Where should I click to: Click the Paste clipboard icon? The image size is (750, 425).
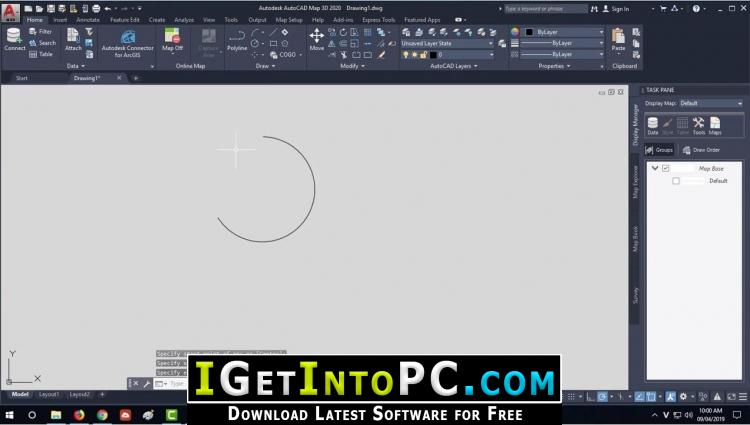pos(618,39)
